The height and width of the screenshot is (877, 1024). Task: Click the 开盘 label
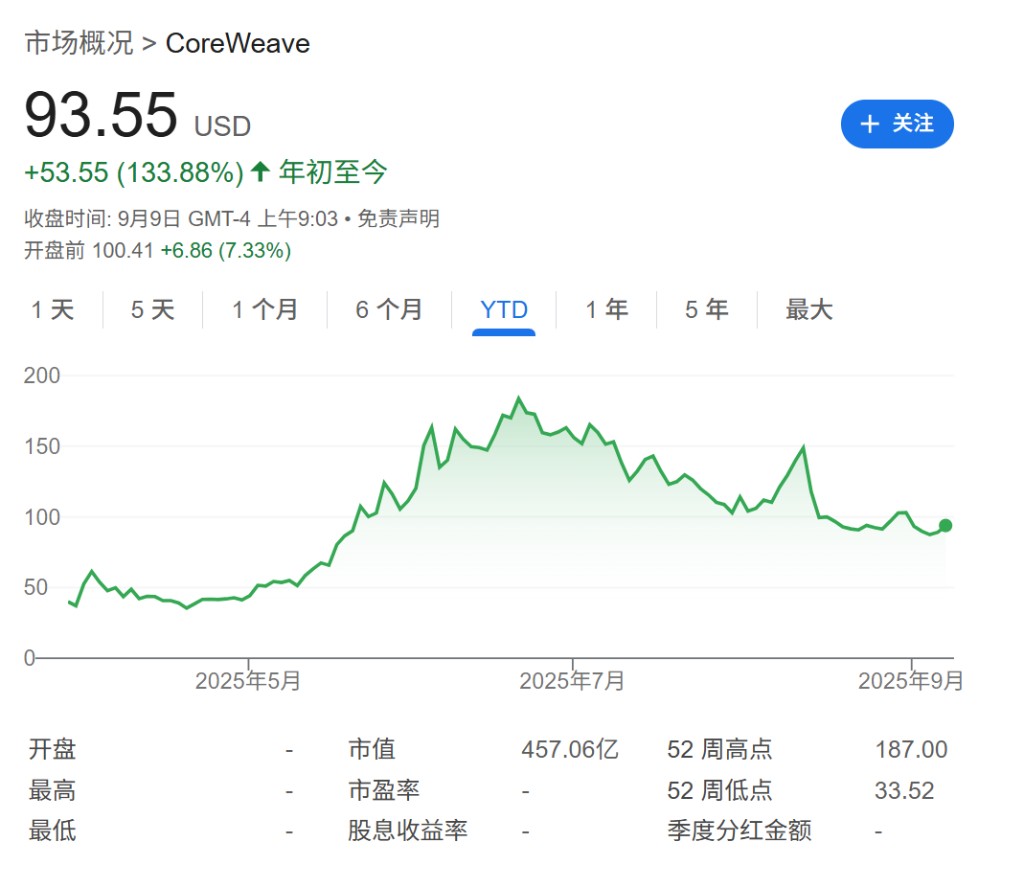click(52, 749)
